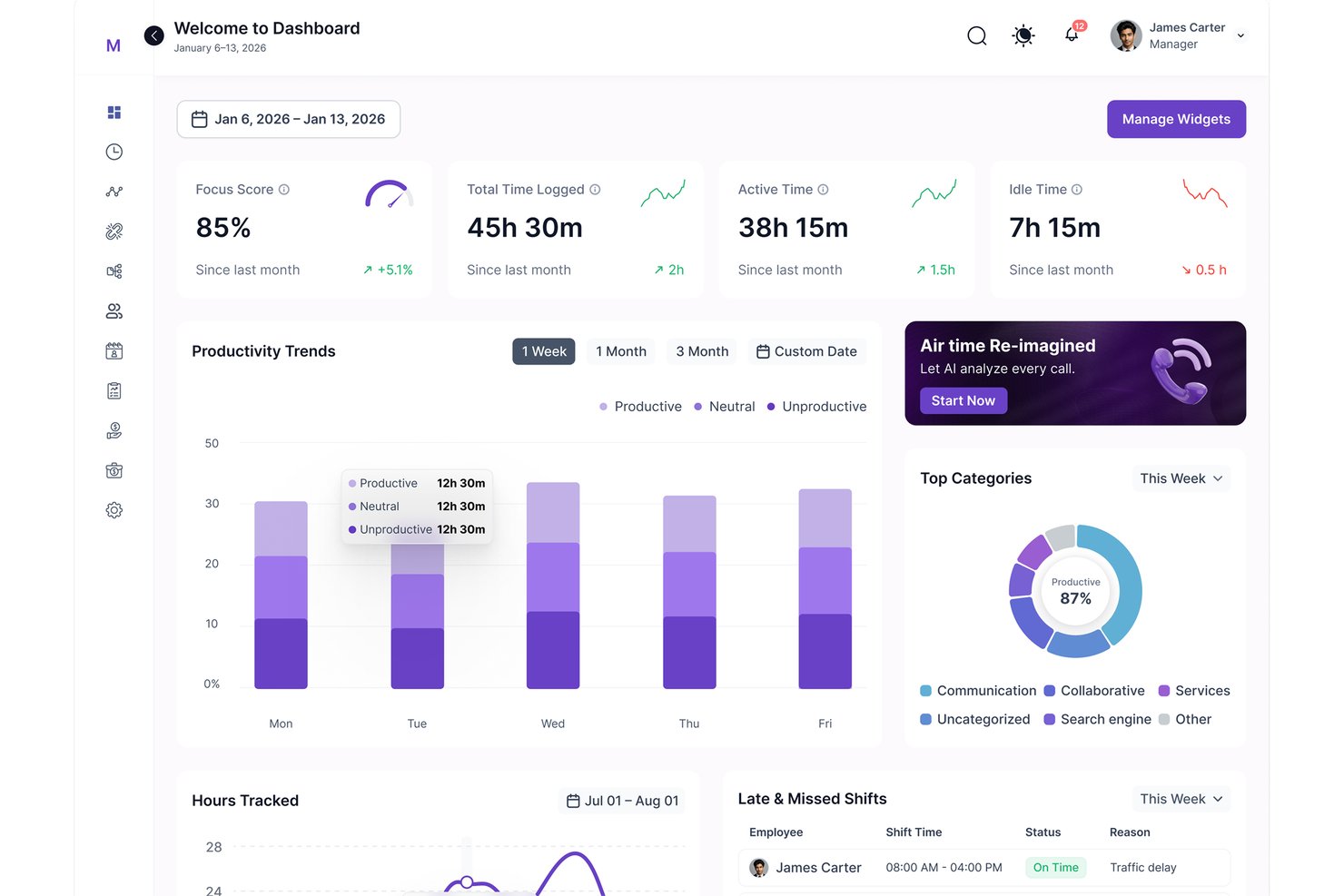Screen dimensions: 1344x896
Task: Toggle the sun light/dark theme icon
Action: click(1023, 35)
